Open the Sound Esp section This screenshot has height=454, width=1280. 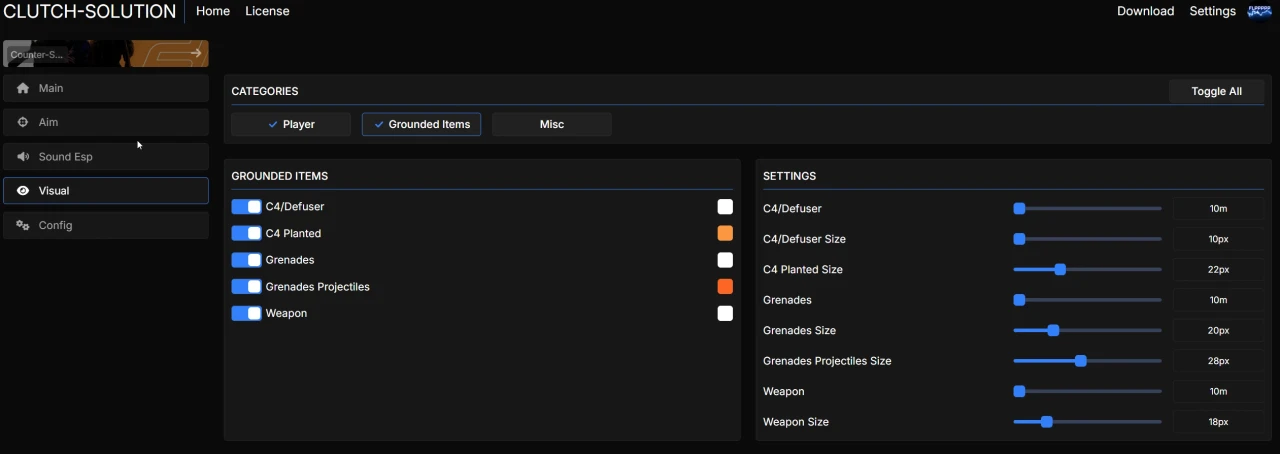coord(106,157)
